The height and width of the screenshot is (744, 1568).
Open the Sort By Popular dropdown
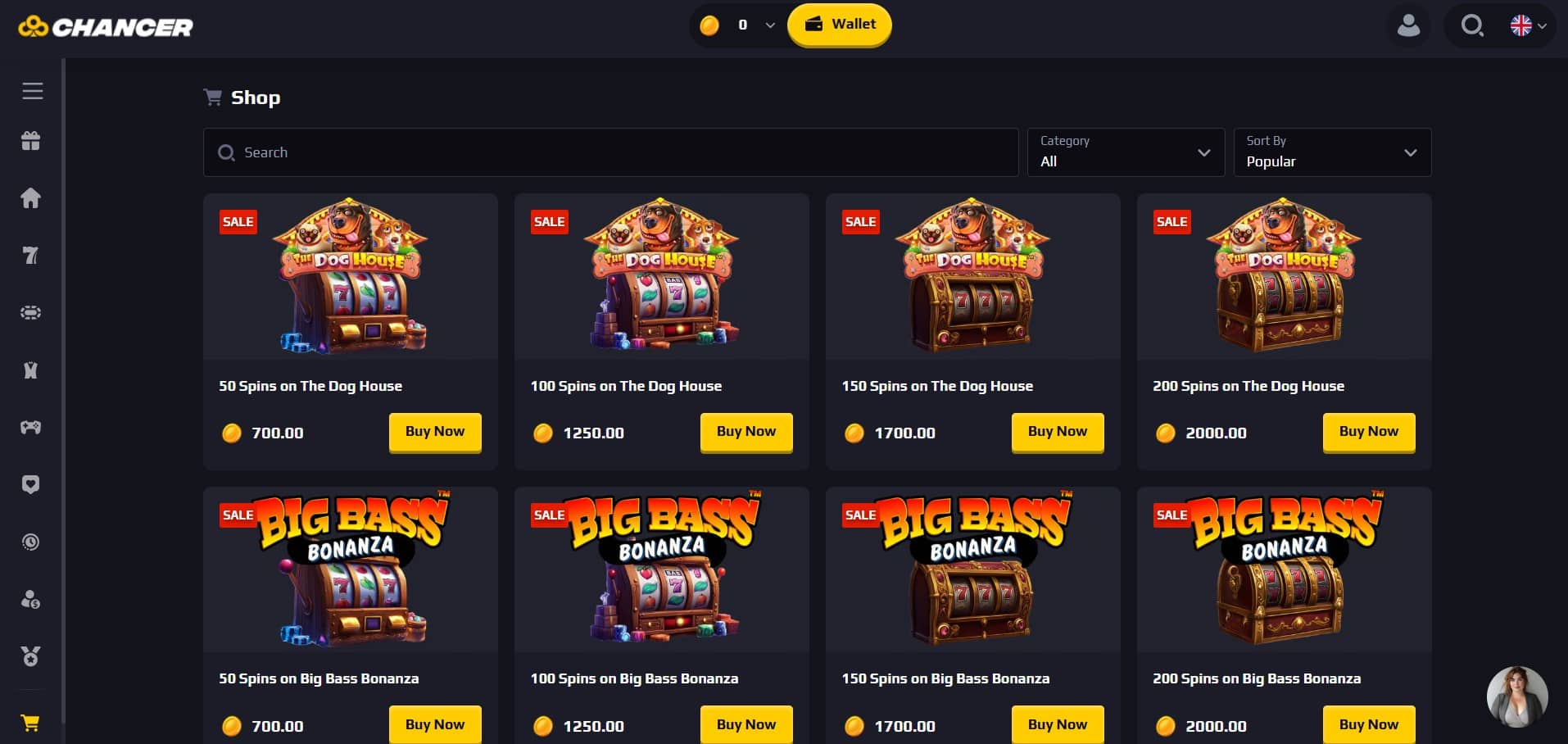tap(1332, 152)
